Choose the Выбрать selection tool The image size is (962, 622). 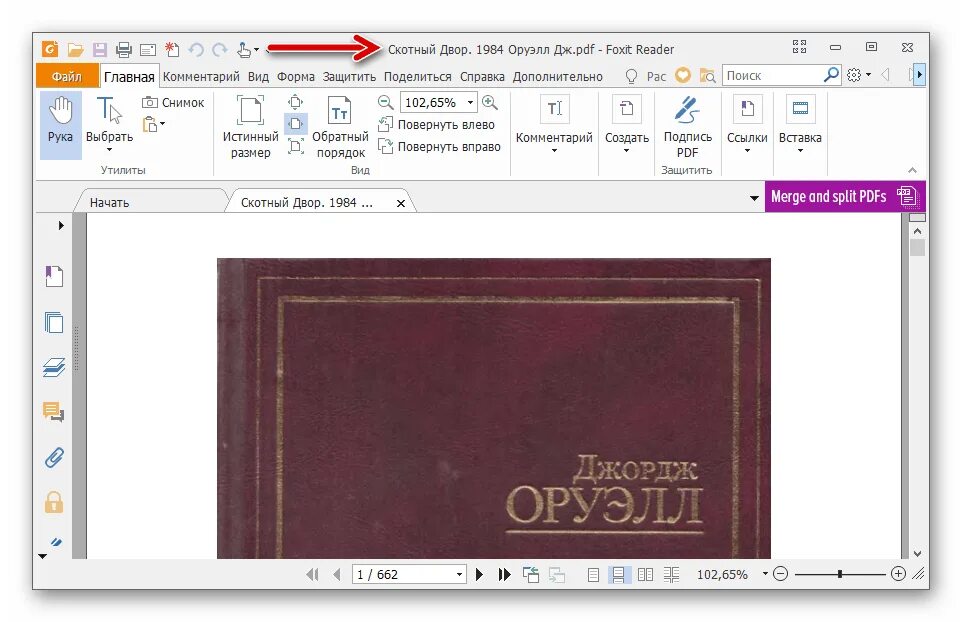tap(109, 125)
